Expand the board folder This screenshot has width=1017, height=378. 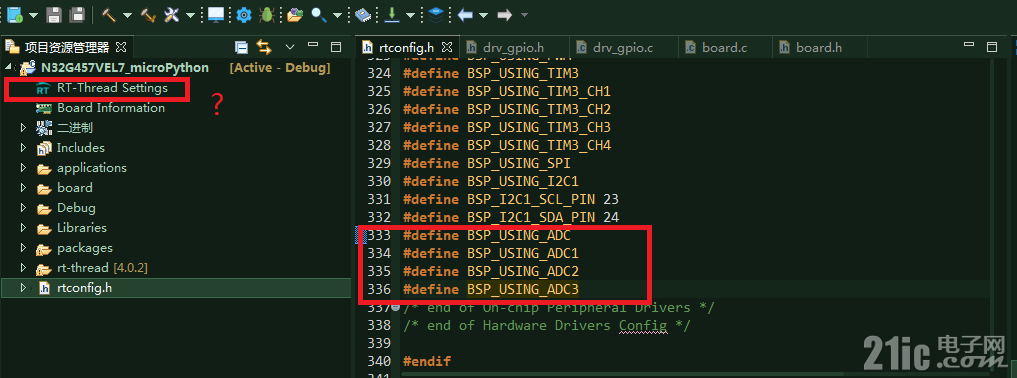click(x=24, y=188)
